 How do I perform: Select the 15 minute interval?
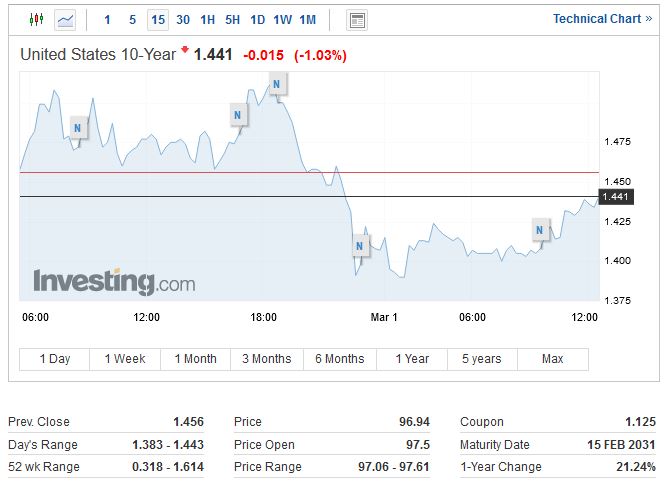point(158,19)
